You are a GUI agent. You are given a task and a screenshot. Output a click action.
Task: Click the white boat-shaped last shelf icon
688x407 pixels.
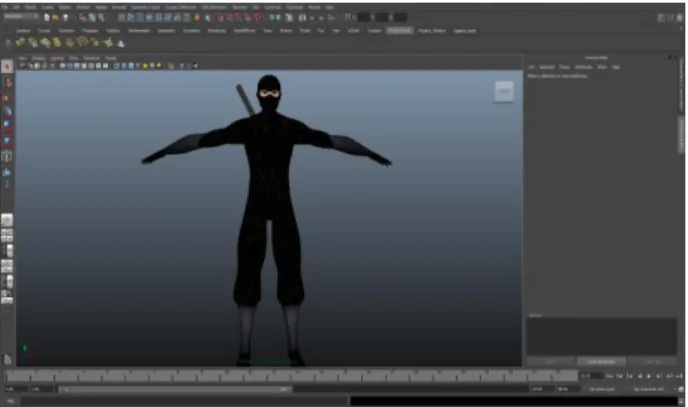click(121, 43)
